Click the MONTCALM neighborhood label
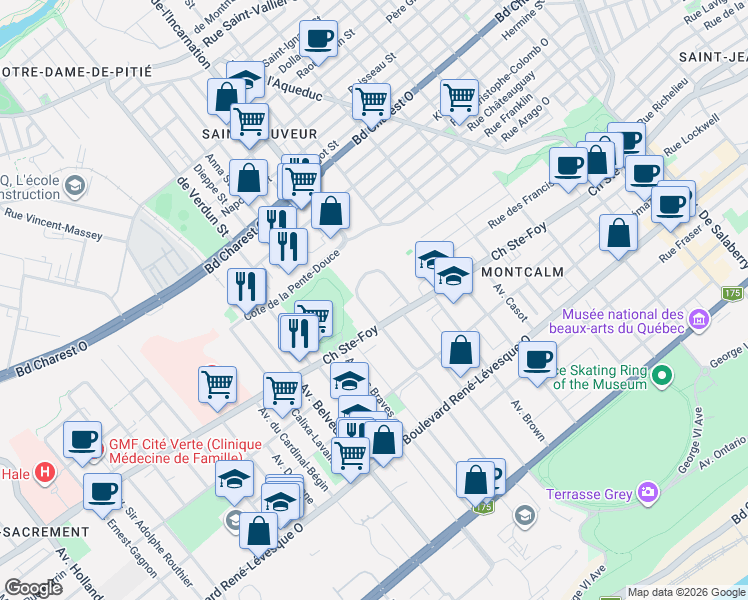This screenshot has height=600, width=748. tap(522, 272)
